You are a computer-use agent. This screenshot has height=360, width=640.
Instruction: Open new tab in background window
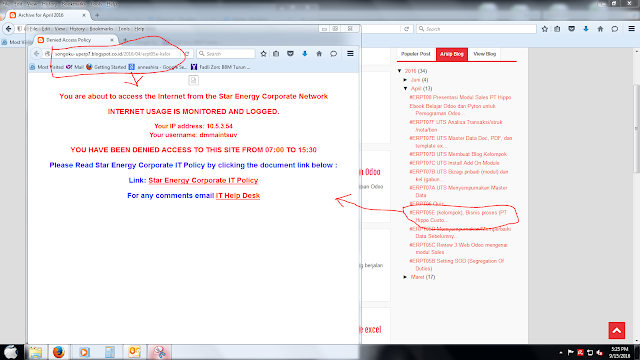pos(97,16)
